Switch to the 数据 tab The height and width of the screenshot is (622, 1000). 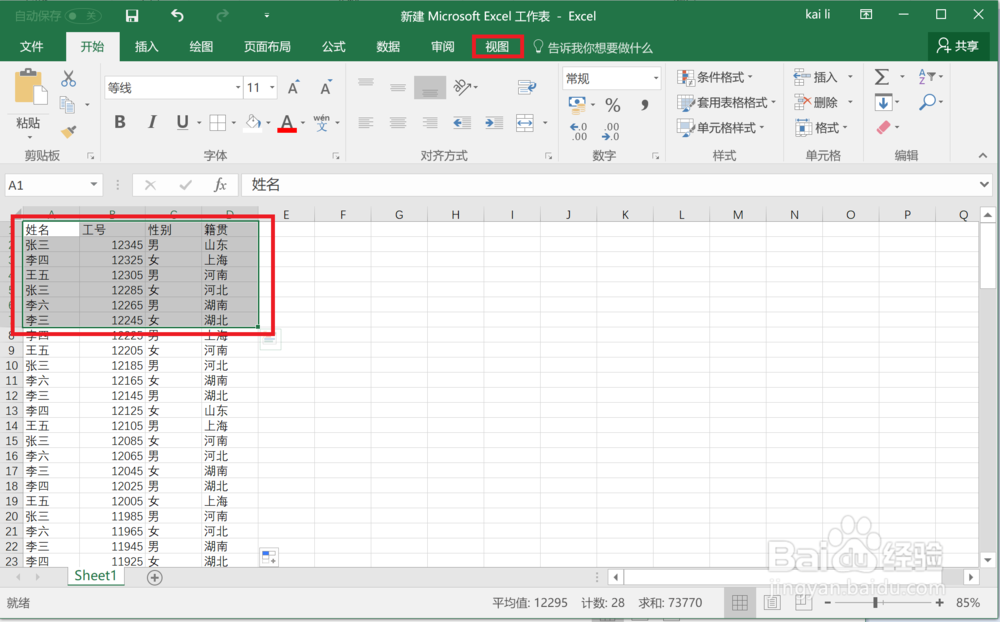tap(388, 47)
